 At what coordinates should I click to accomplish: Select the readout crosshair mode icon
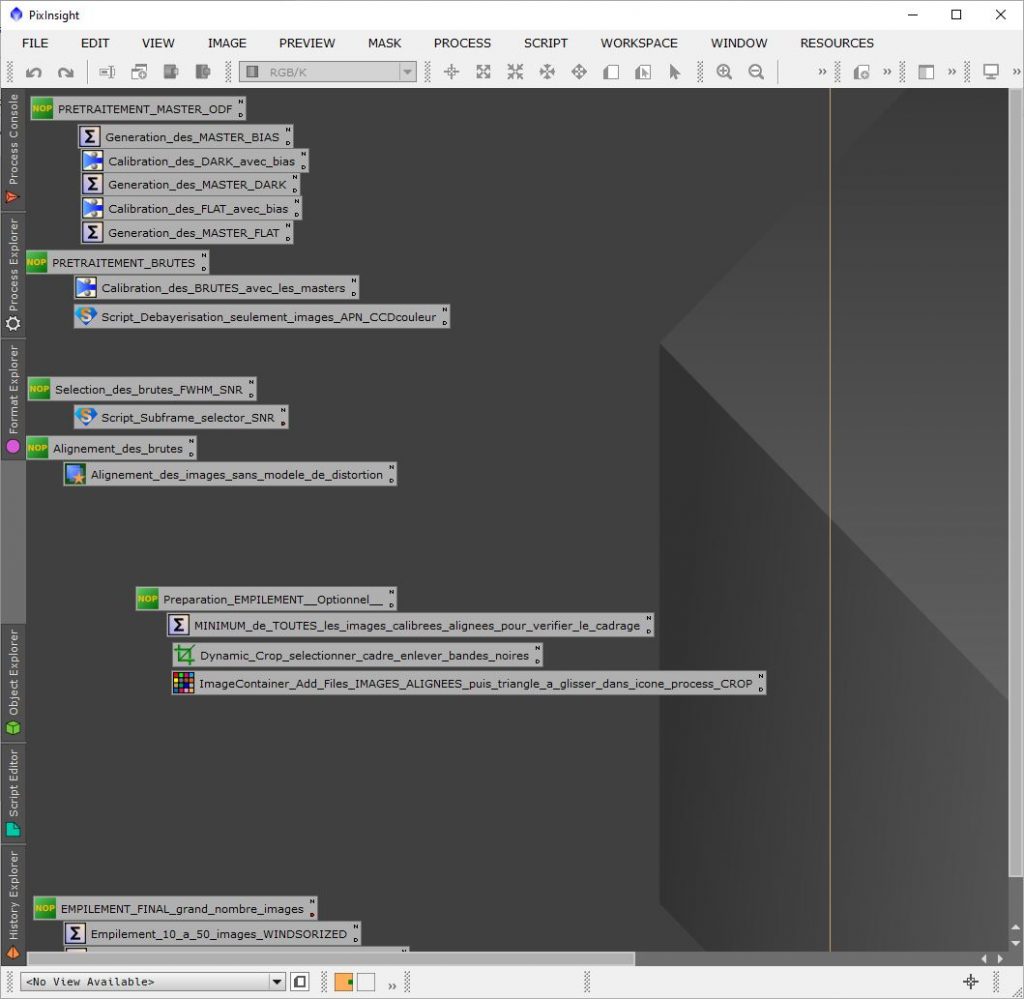(451, 72)
